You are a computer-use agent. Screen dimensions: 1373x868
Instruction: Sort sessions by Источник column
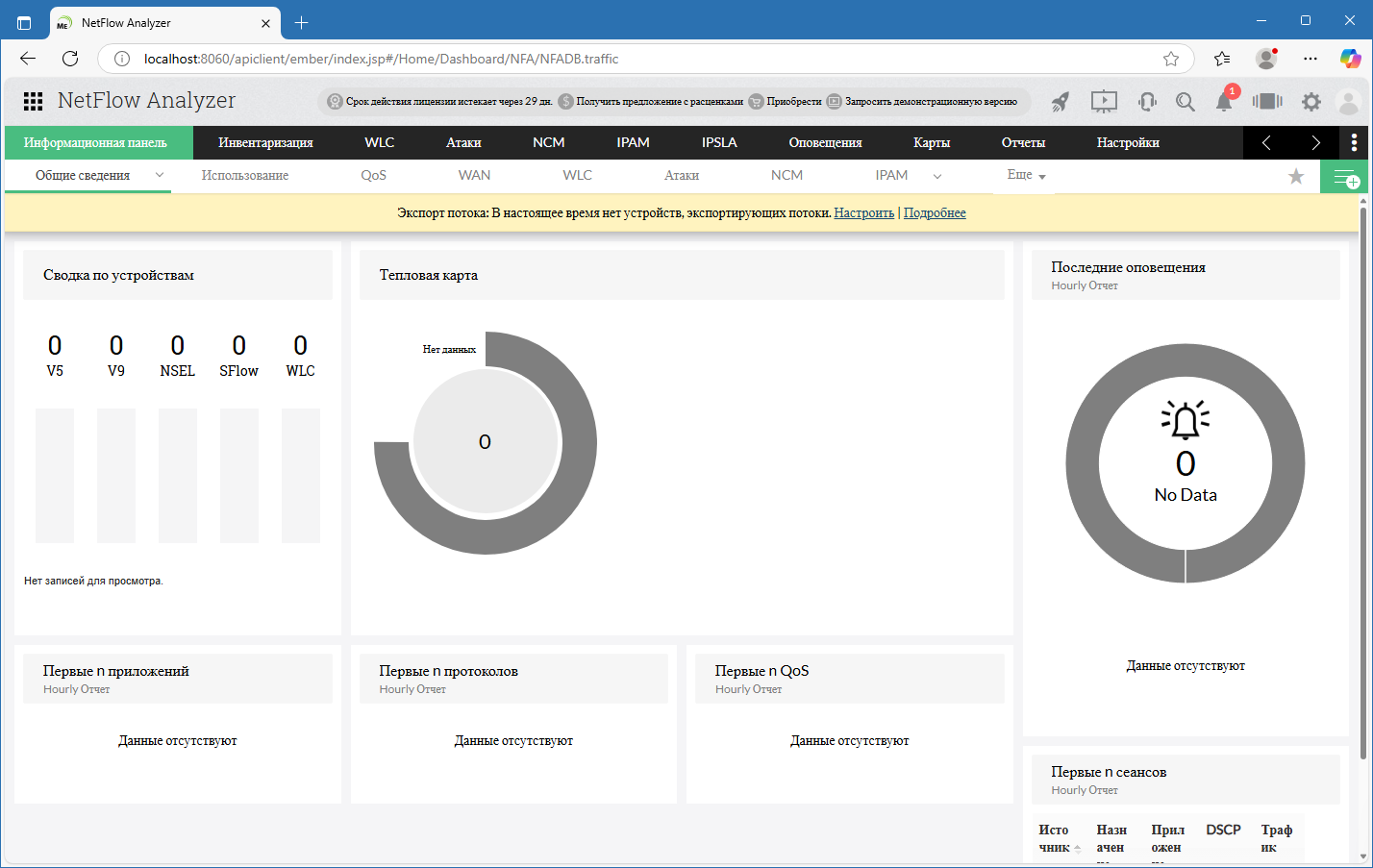[1058, 838]
